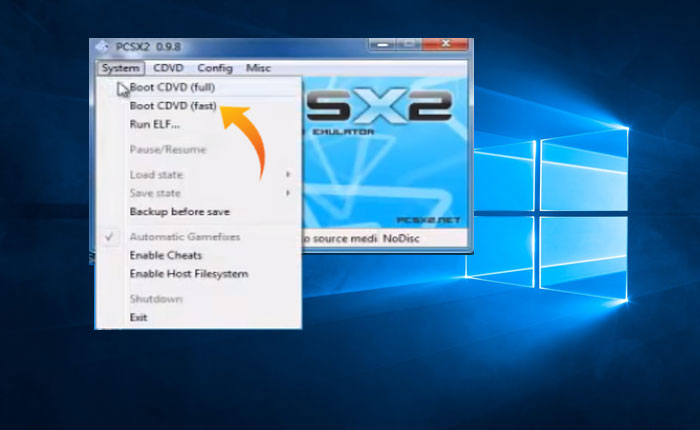
Task: Open the System menu
Action: (x=121, y=68)
